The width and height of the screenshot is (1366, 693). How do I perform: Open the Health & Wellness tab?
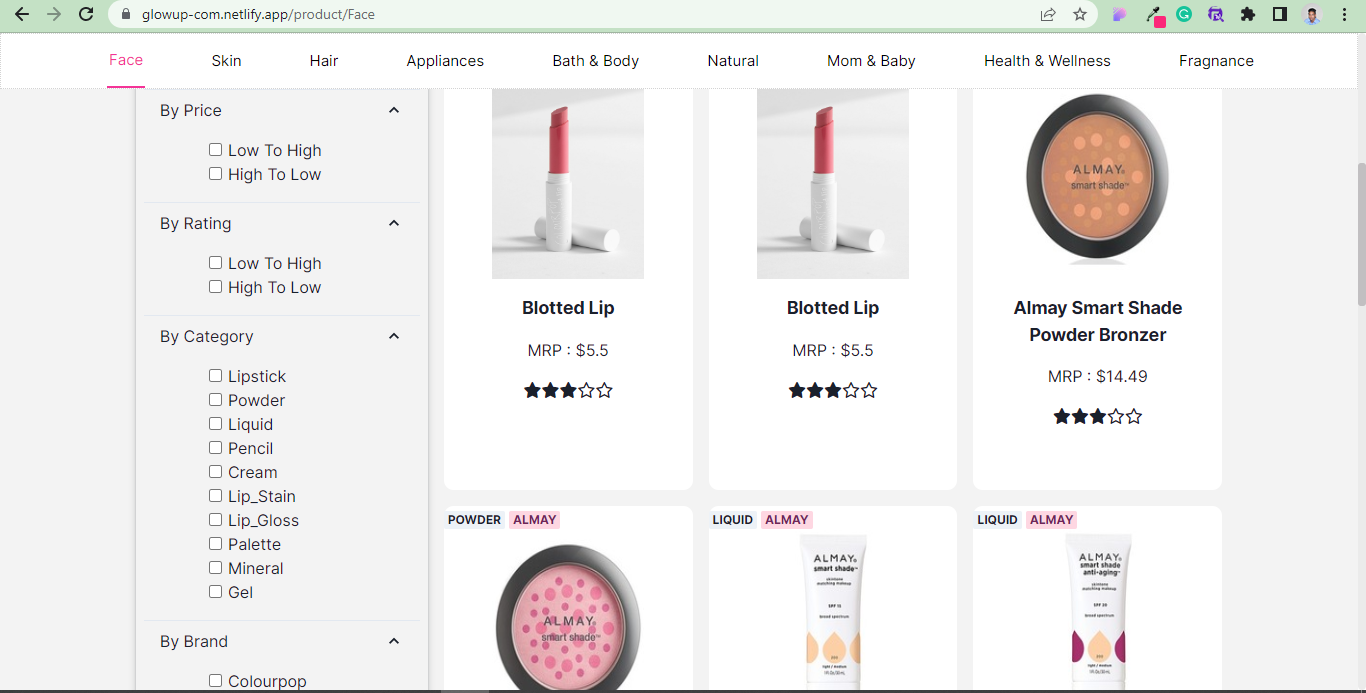[1047, 61]
